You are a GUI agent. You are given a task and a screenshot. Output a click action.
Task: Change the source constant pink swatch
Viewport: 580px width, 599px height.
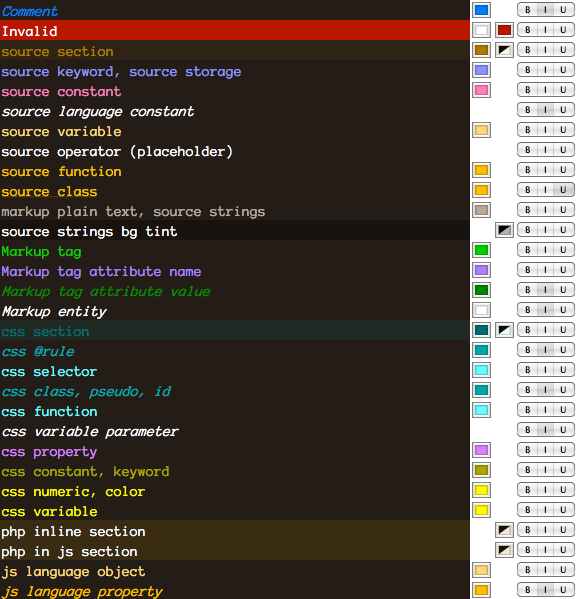coord(481,90)
